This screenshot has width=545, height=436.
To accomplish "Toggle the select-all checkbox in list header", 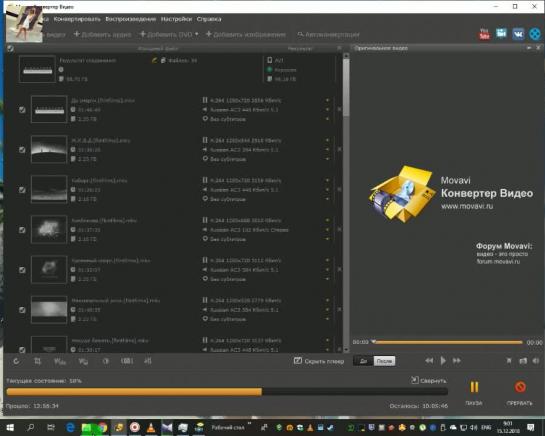I will [10, 48].
